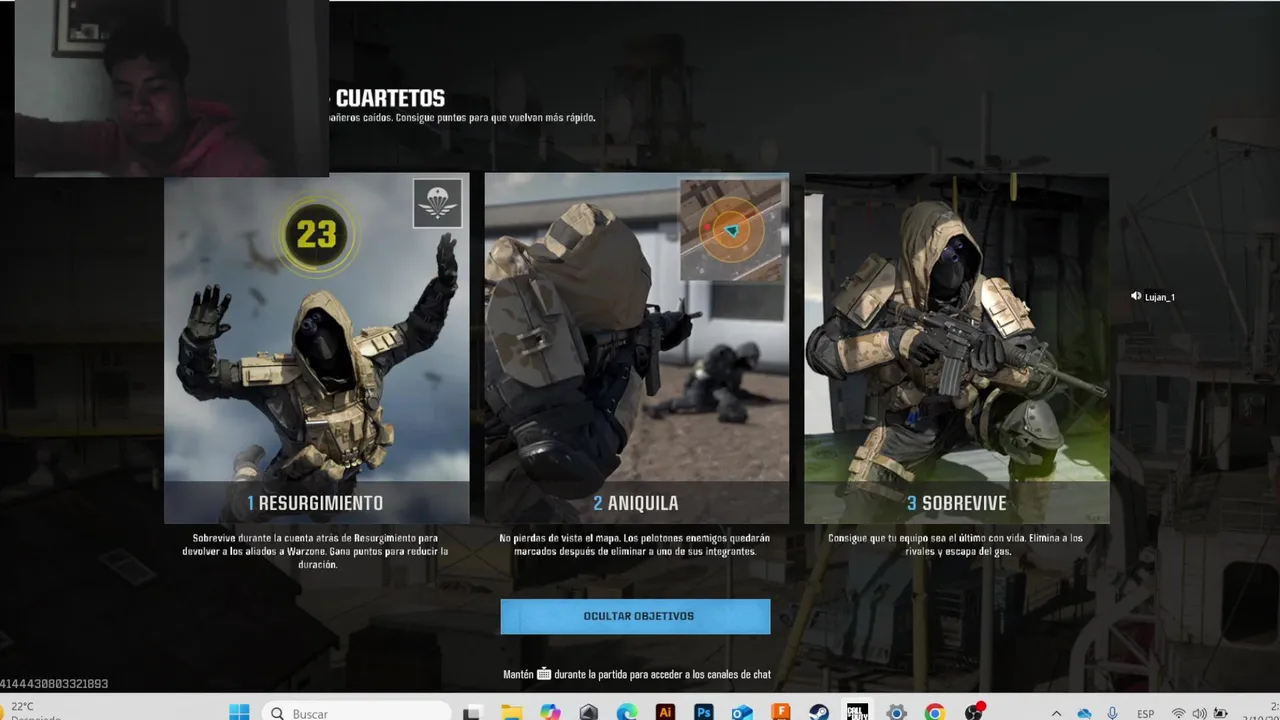Click the OneDrive cloud tray icon
This screenshot has width=1280, height=720.
[1084, 713]
